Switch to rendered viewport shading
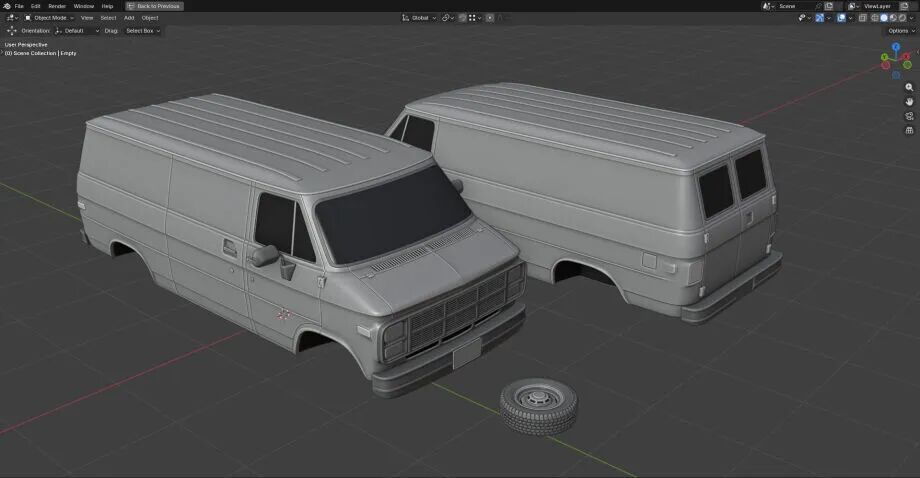Image resolution: width=920 pixels, height=478 pixels. pos(902,18)
